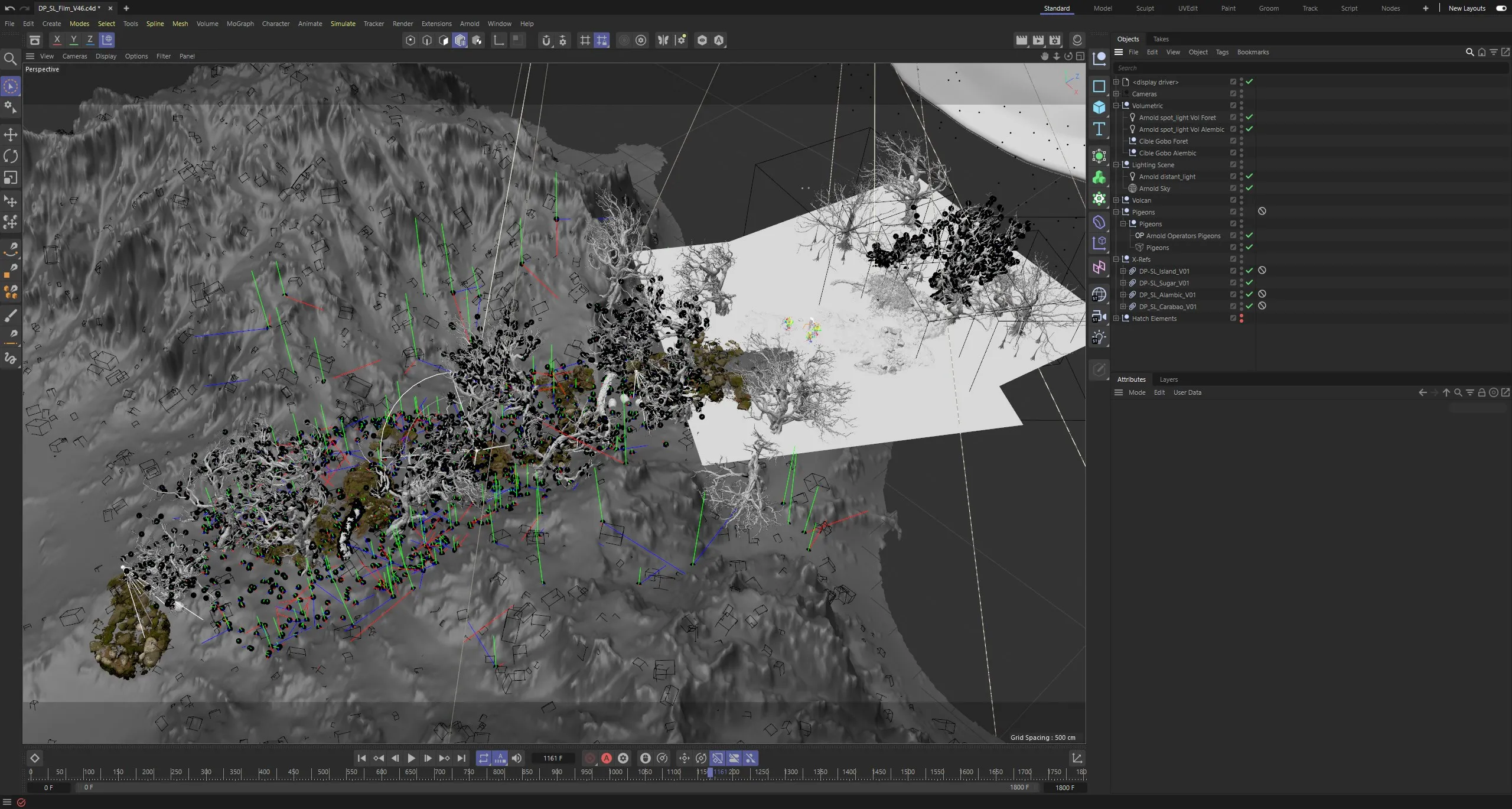
Task: Toggle visibility dots for Hatch Elements
Action: [x=1241, y=318]
